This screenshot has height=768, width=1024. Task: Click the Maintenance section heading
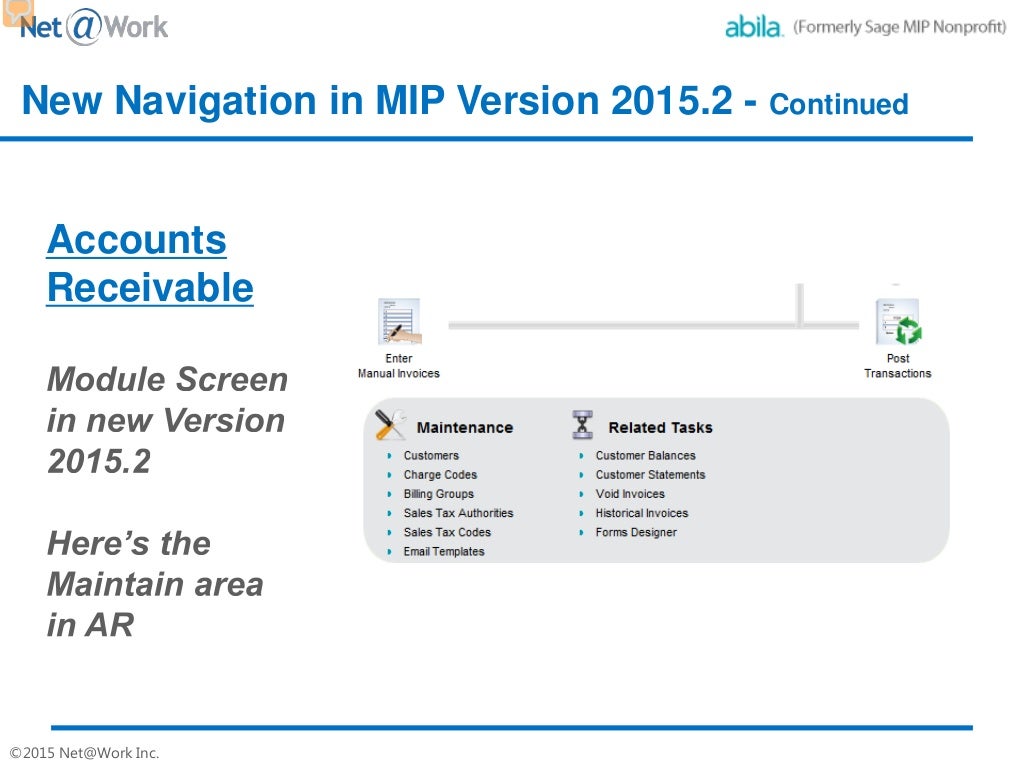click(x=464, y=428)
